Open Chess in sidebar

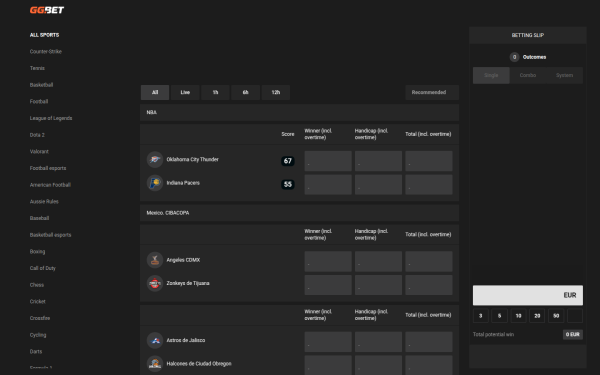coord(37,285)
